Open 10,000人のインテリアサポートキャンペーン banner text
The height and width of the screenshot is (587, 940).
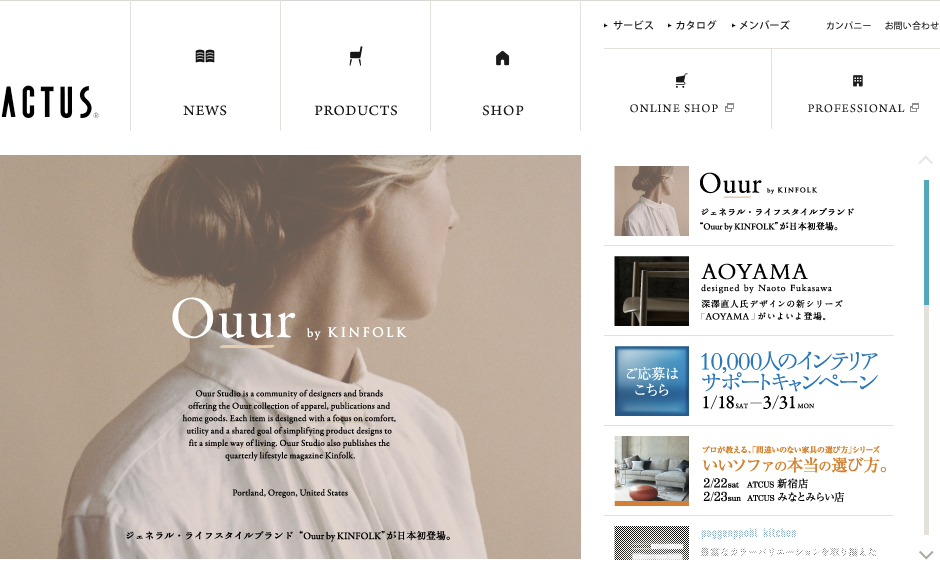coord(789,371)
